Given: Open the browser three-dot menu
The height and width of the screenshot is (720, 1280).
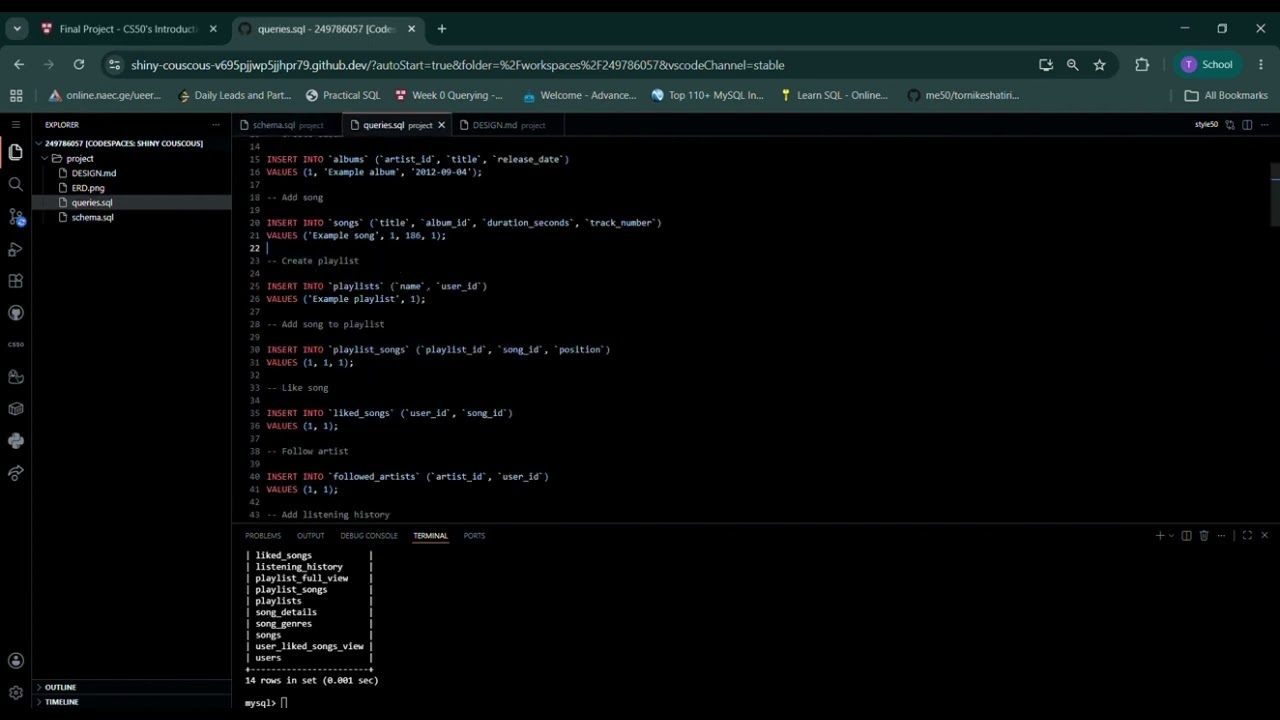Looking at the screenshot, I should click(x=1260, y=64).
